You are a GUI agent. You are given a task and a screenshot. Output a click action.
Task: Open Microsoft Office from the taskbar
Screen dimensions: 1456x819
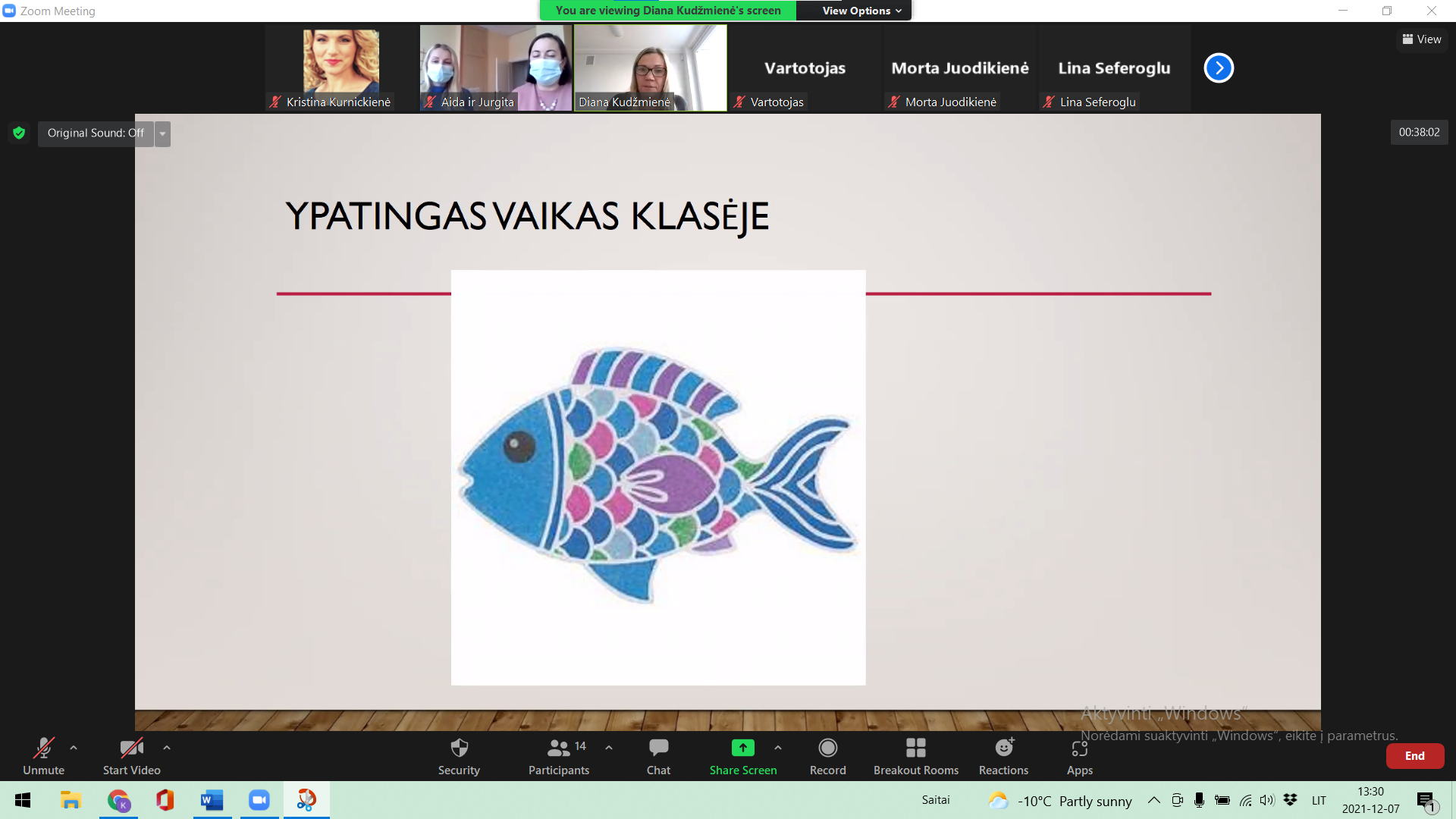coord(165,800)
